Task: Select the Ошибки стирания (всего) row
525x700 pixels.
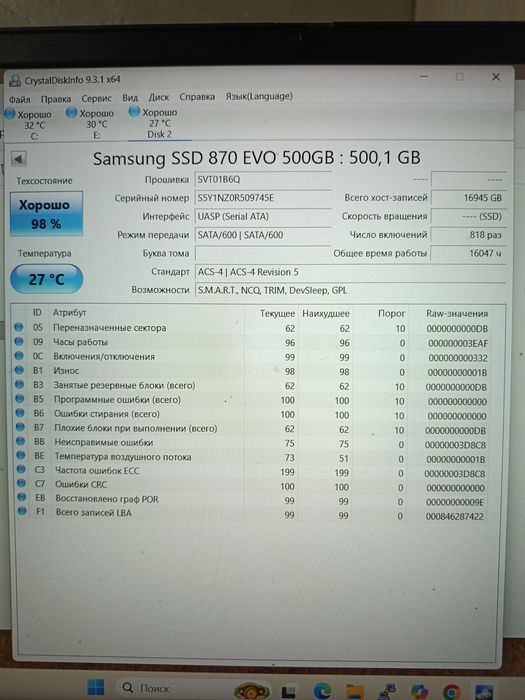Action: click(x=251, y=414)
